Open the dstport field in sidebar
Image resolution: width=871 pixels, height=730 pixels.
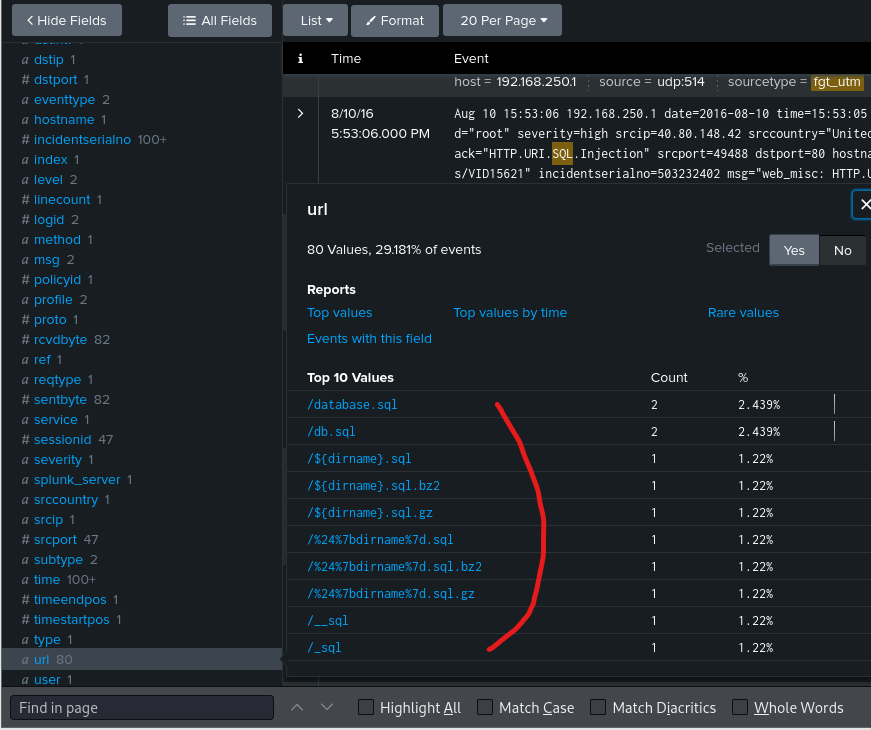(x=56, y=79)
